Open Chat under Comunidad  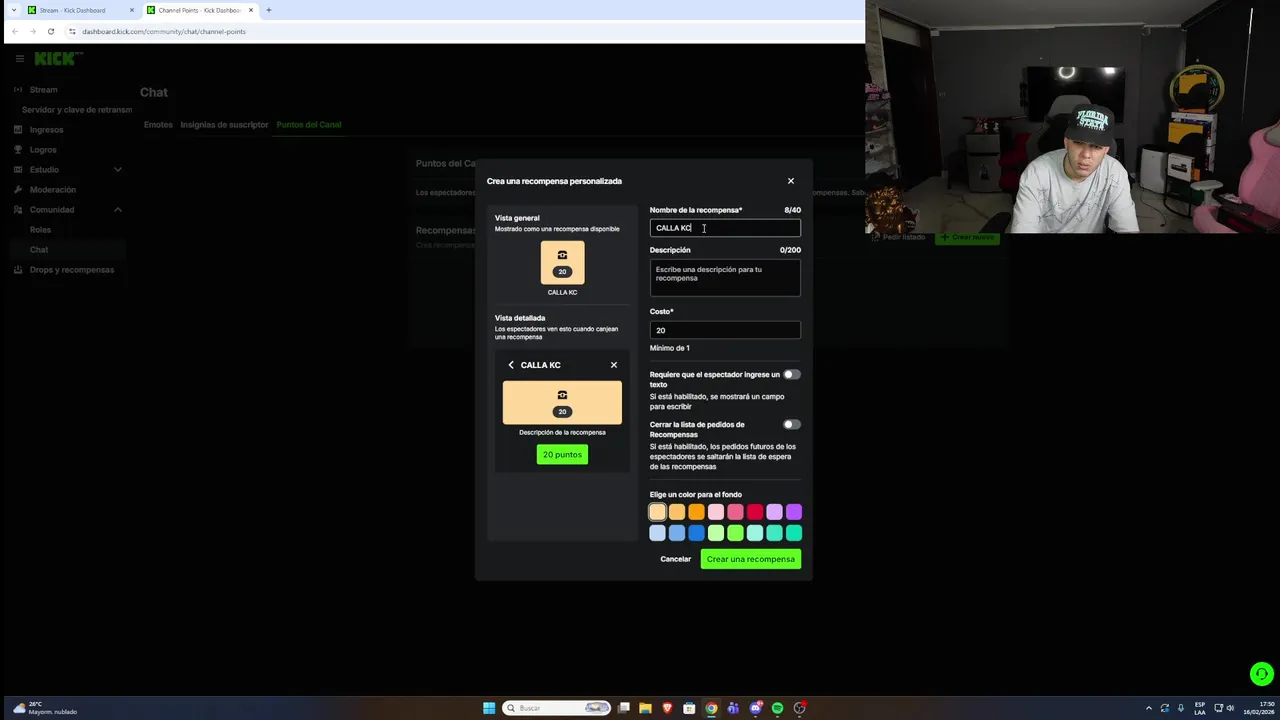click(x=39, y=250)
